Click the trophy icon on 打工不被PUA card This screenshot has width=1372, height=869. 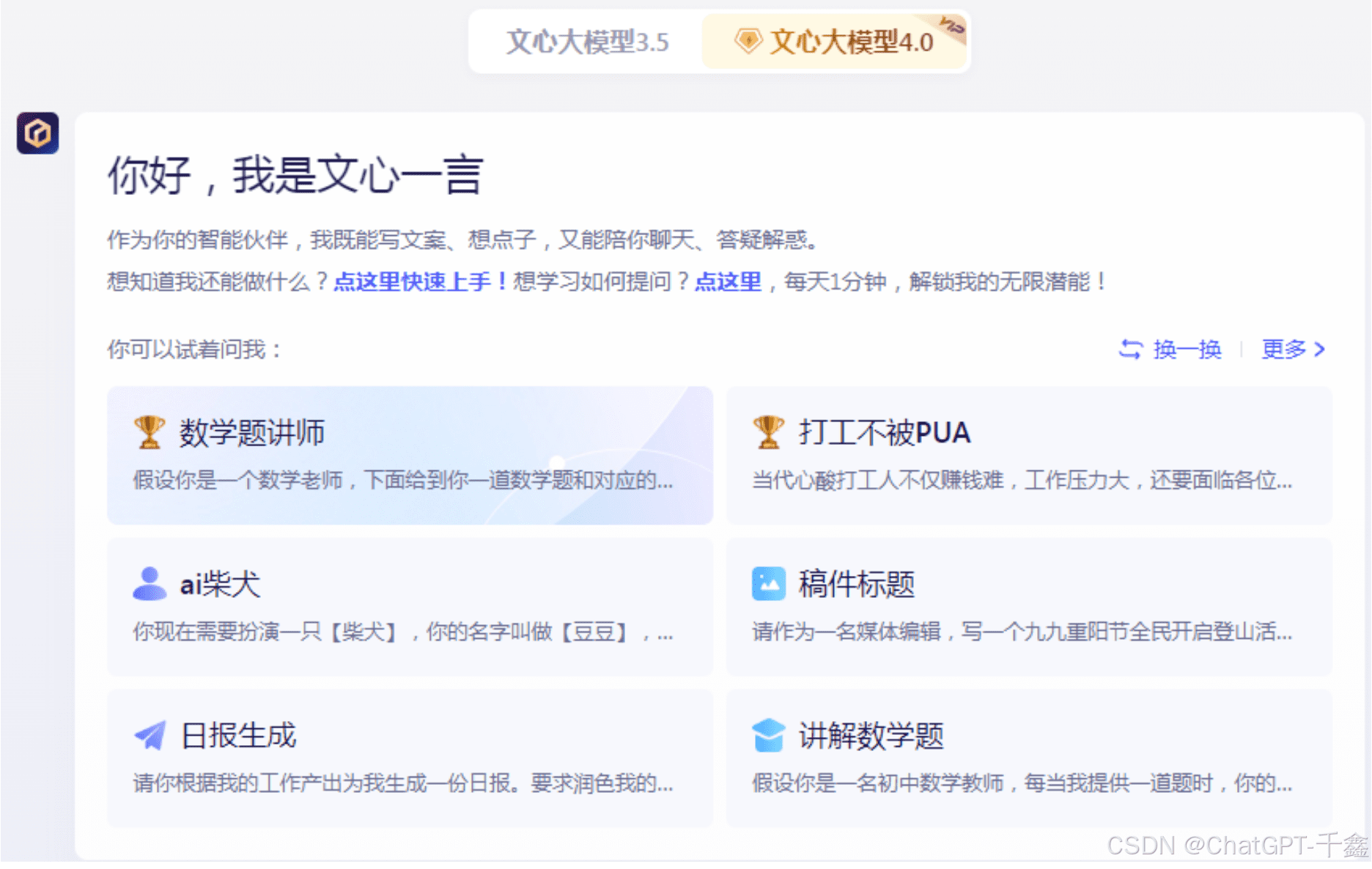[x=769, y=432]
